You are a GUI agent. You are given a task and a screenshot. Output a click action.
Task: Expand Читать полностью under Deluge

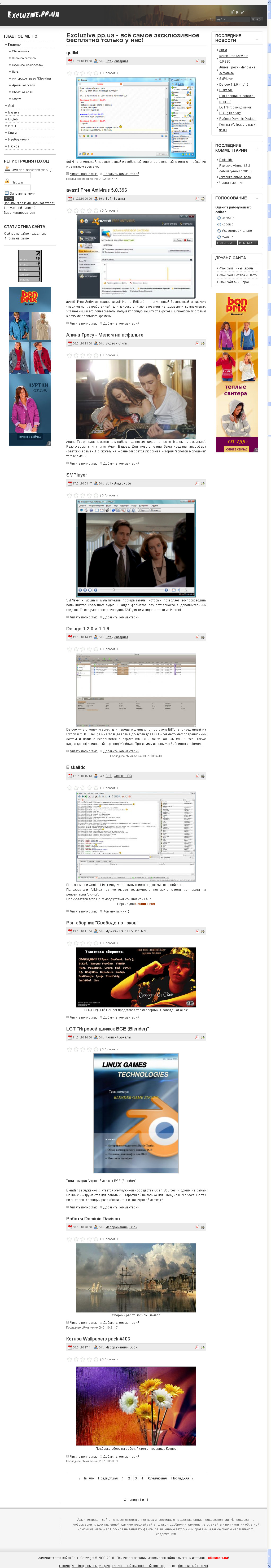(84, 751)
